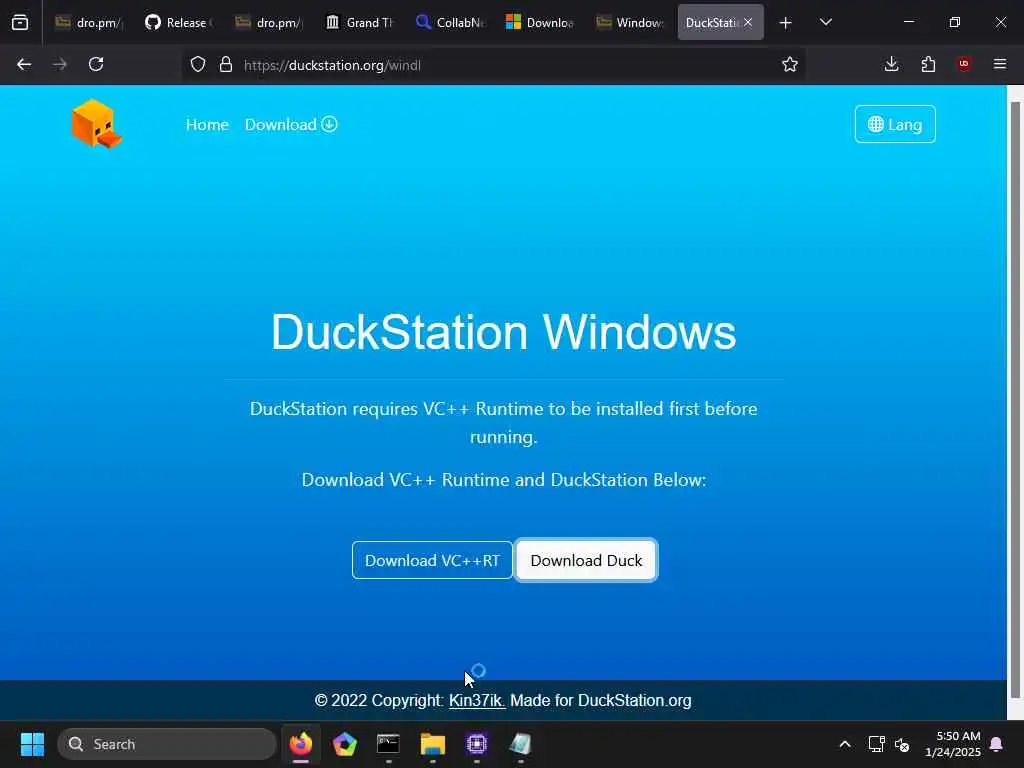Open the terminal taskbar app
Screen dimensions: 1024x768
click(x=388, y=744)
